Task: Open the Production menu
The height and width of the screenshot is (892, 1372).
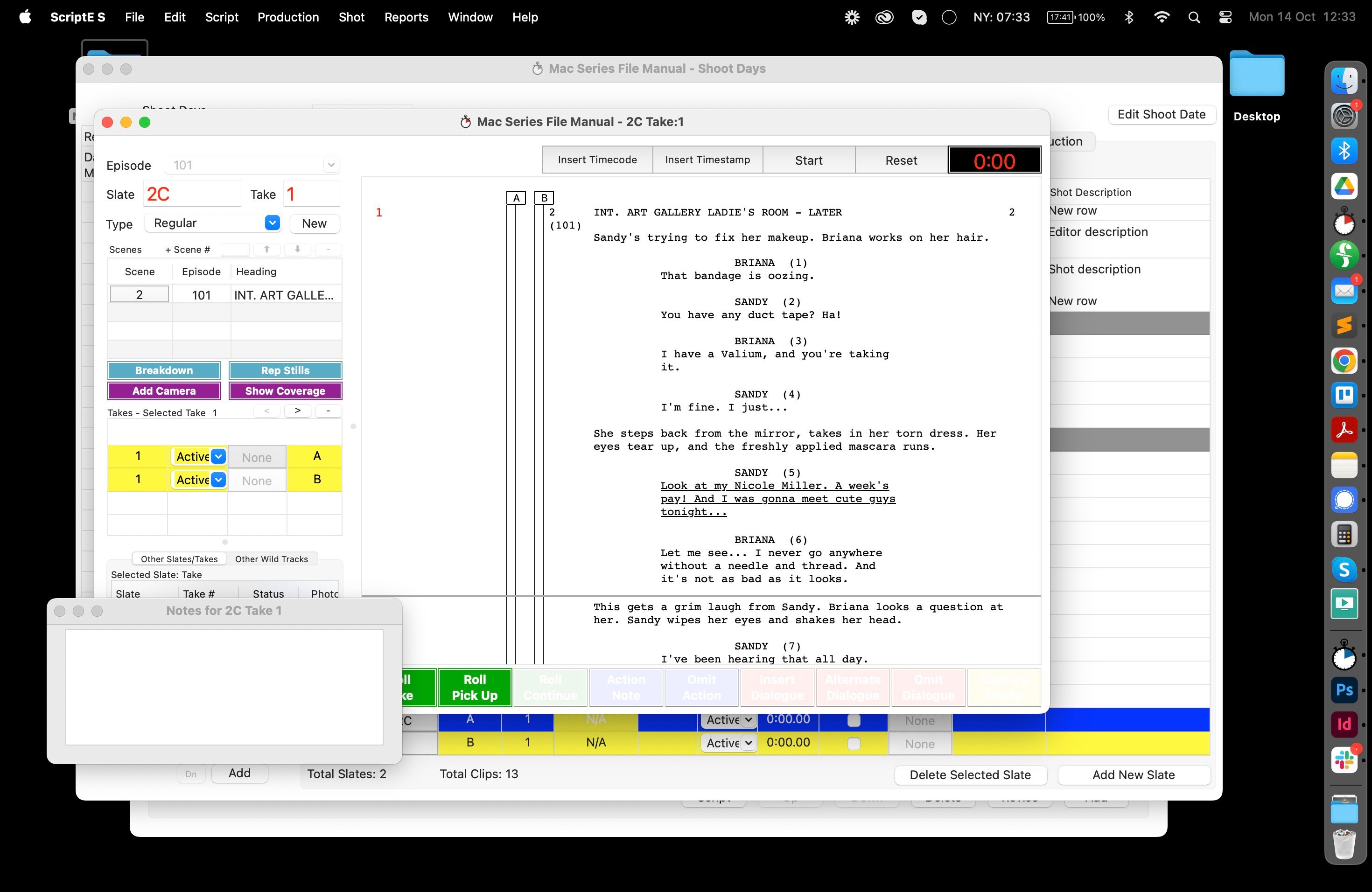Action: (287, 17)
